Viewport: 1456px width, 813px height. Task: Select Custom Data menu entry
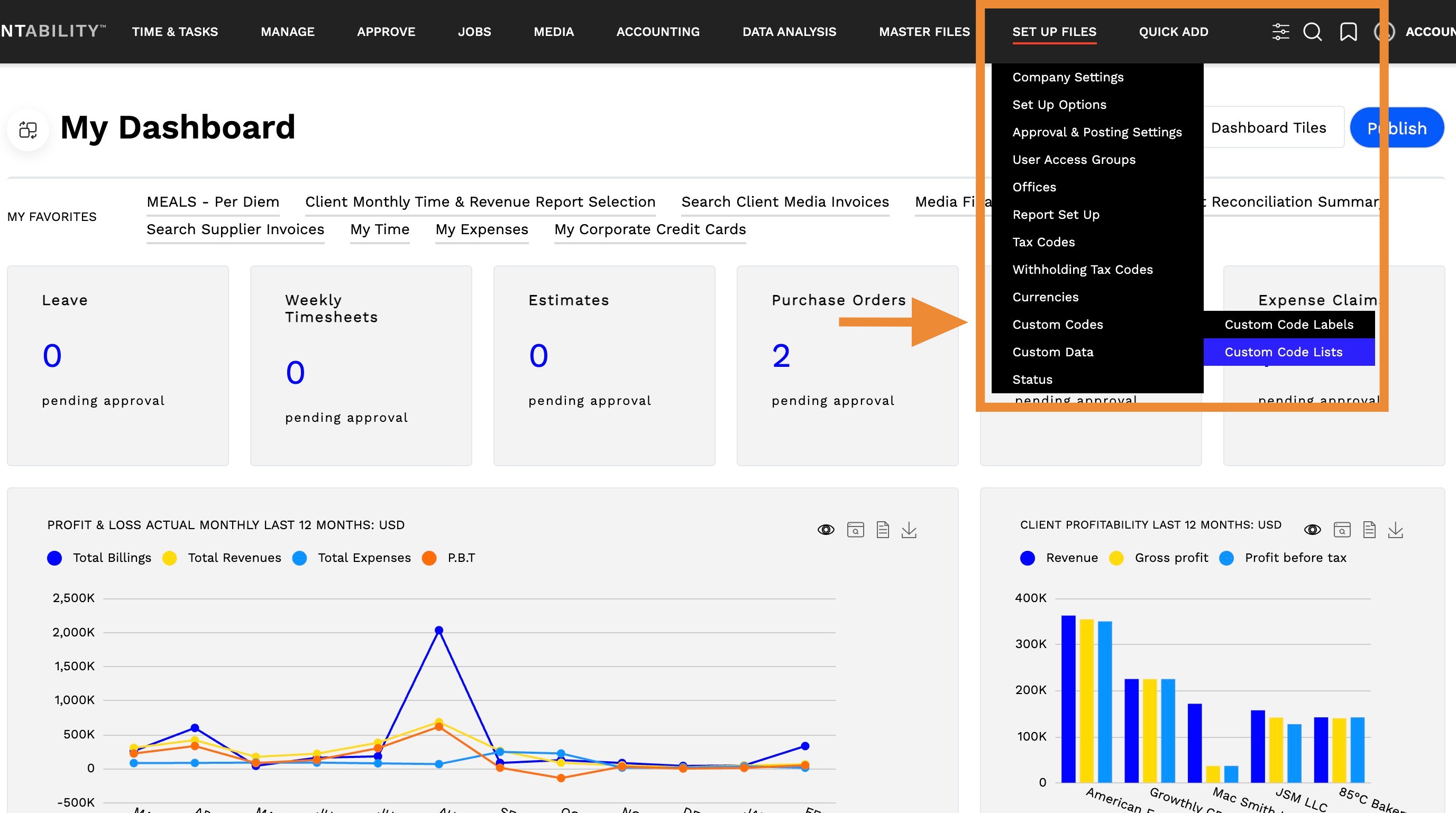pyautogui.click(x=1097, y=352)
